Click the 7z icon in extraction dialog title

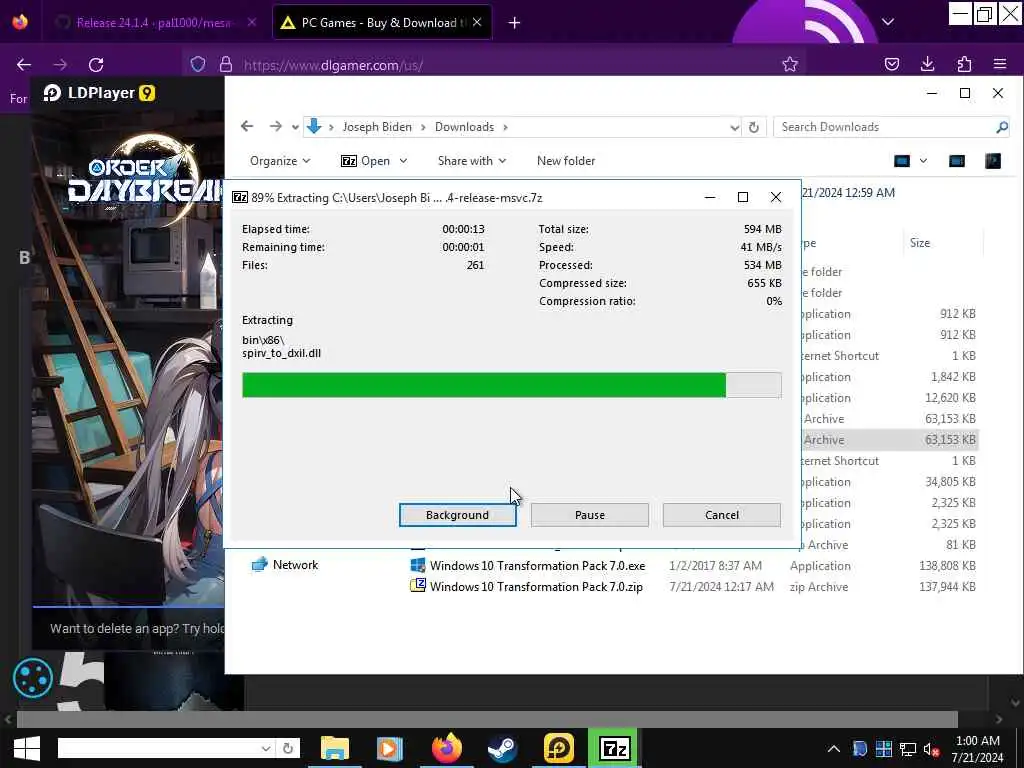pos(240,197)
